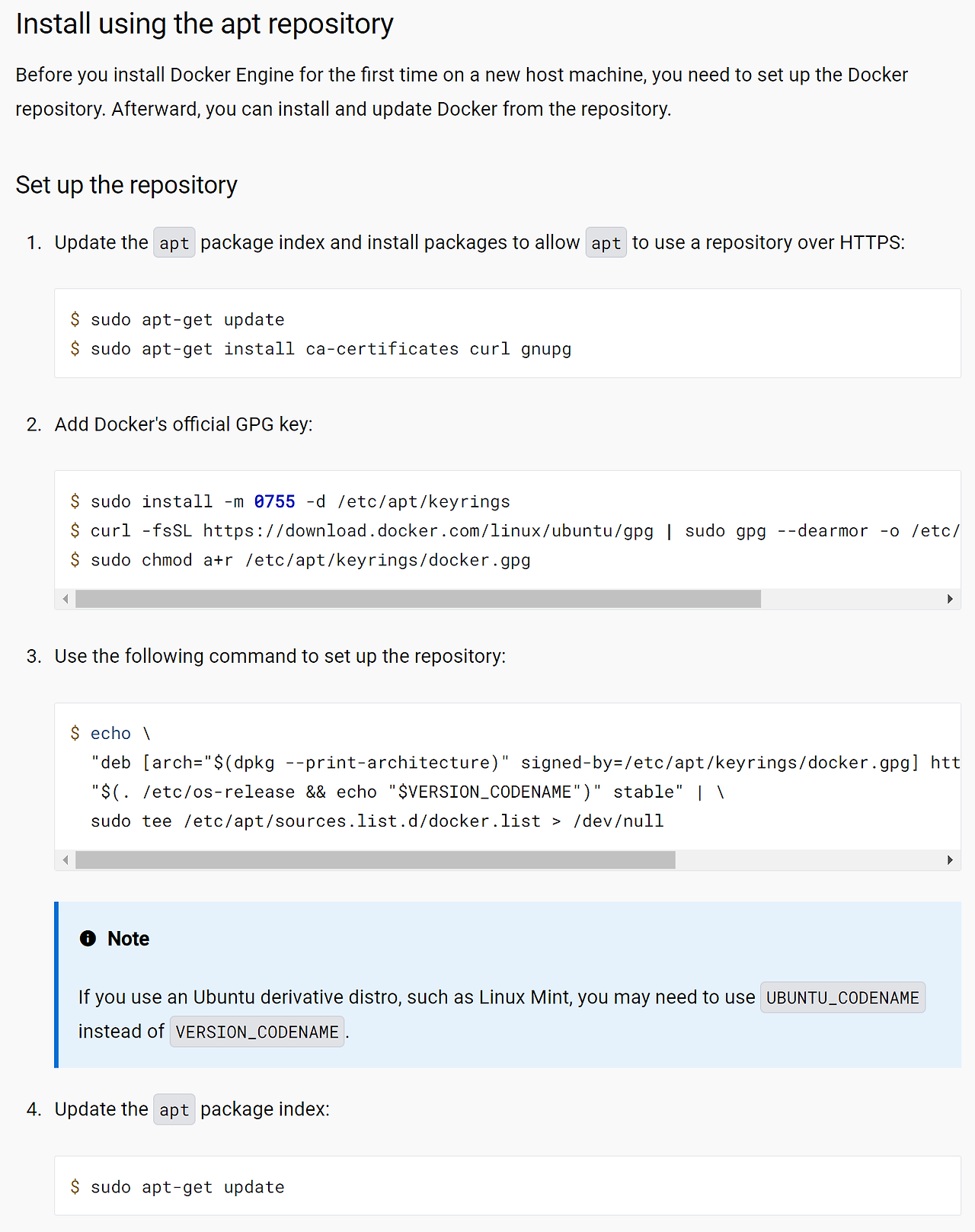This screenshot has width=975, height=1232.
Task: Click the info icon beside the Note label
Action: pos(88,939)
